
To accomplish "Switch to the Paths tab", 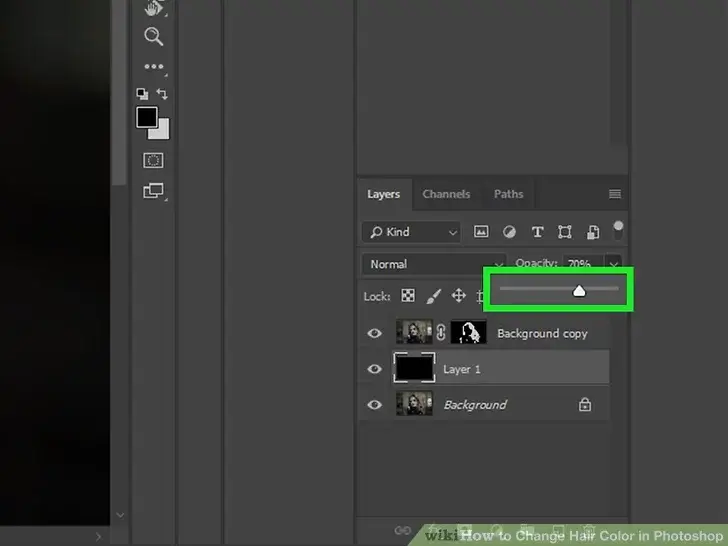I will click(x=508, y=194).
